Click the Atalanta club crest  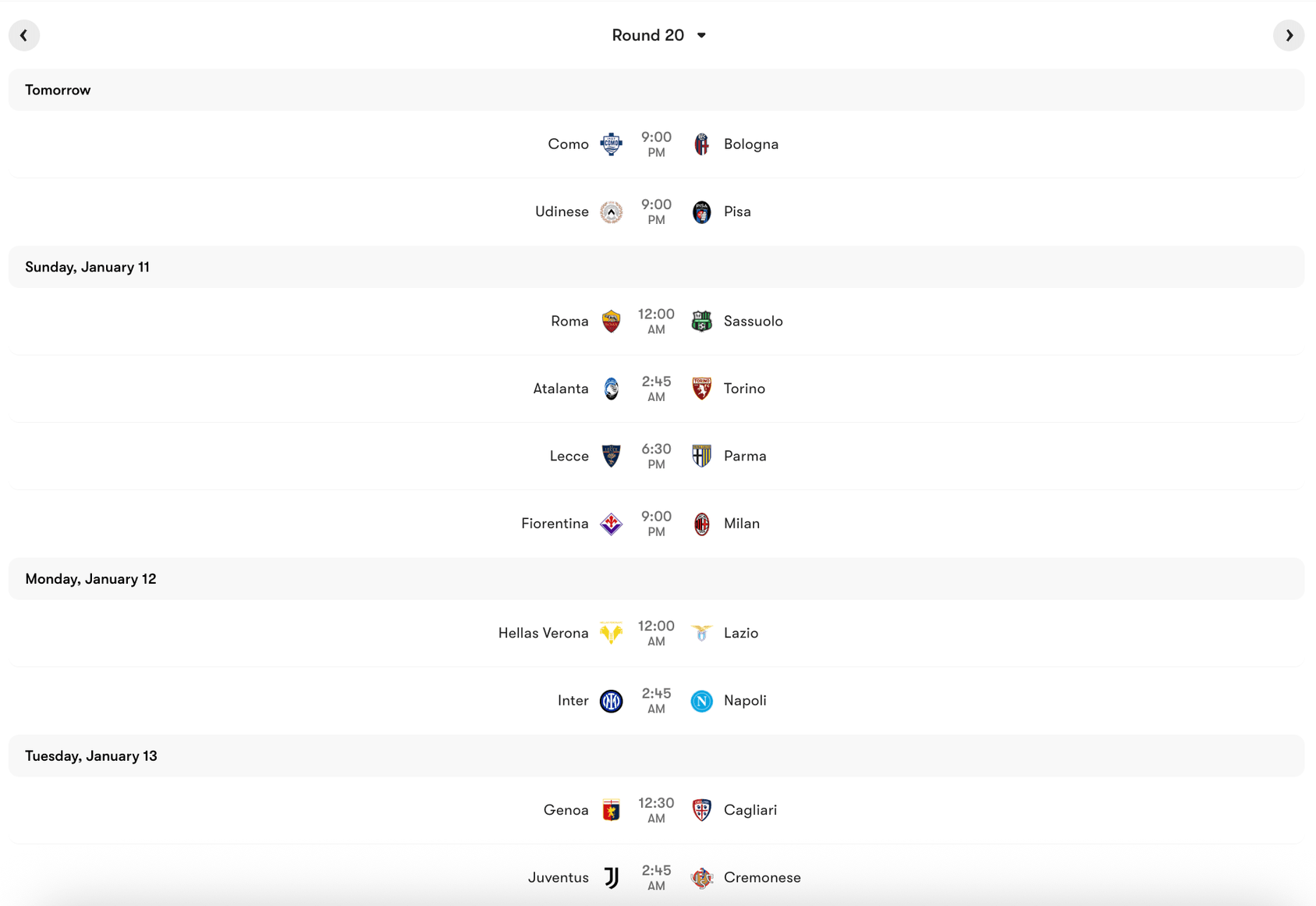coord(612,388)
